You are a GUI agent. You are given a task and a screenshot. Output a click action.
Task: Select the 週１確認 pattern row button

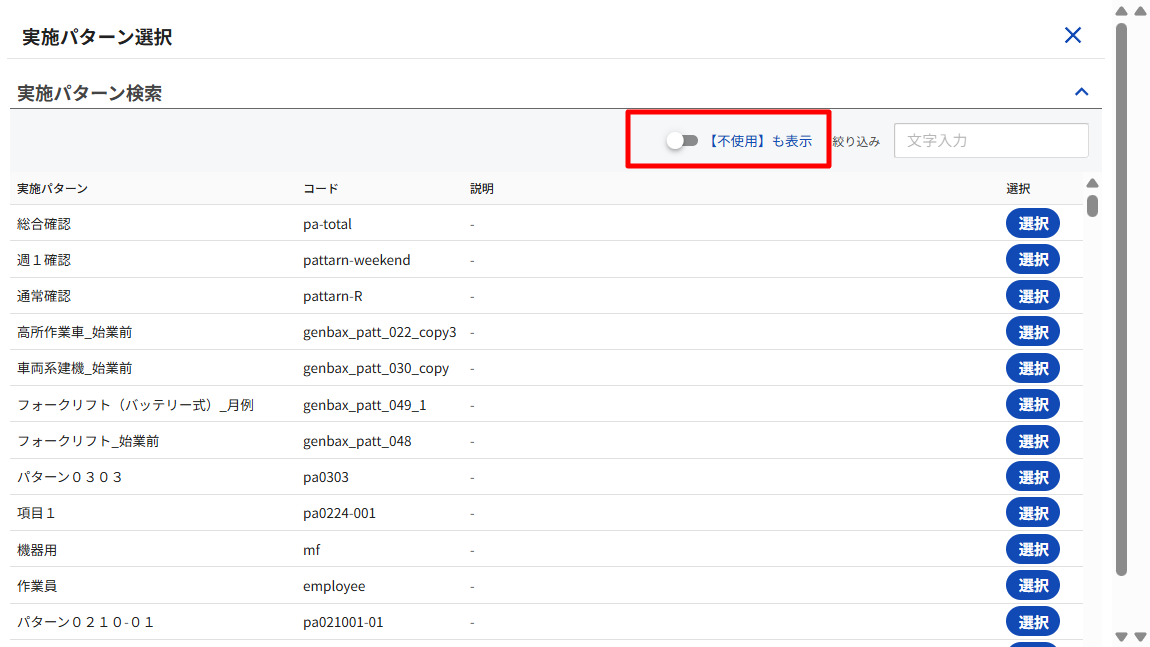1032,260
